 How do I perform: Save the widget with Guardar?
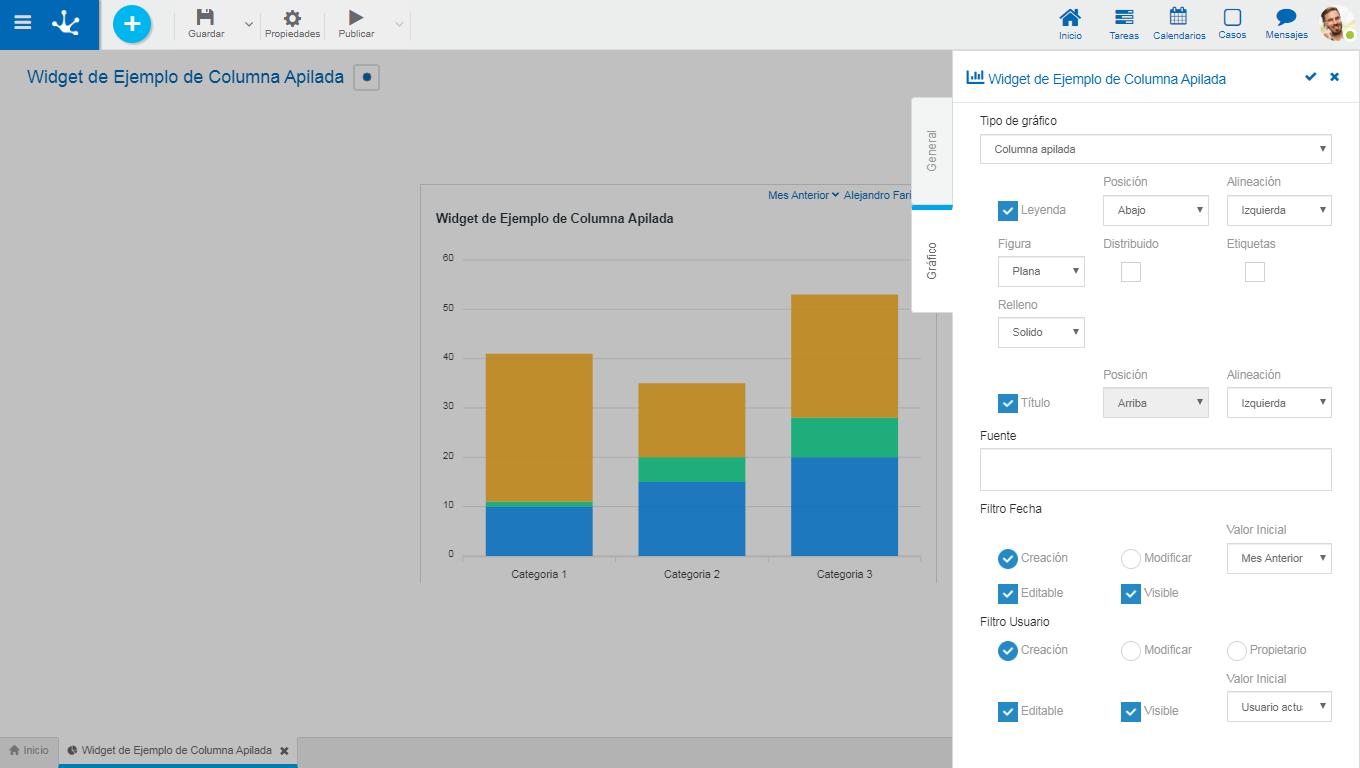click(206, 24)
